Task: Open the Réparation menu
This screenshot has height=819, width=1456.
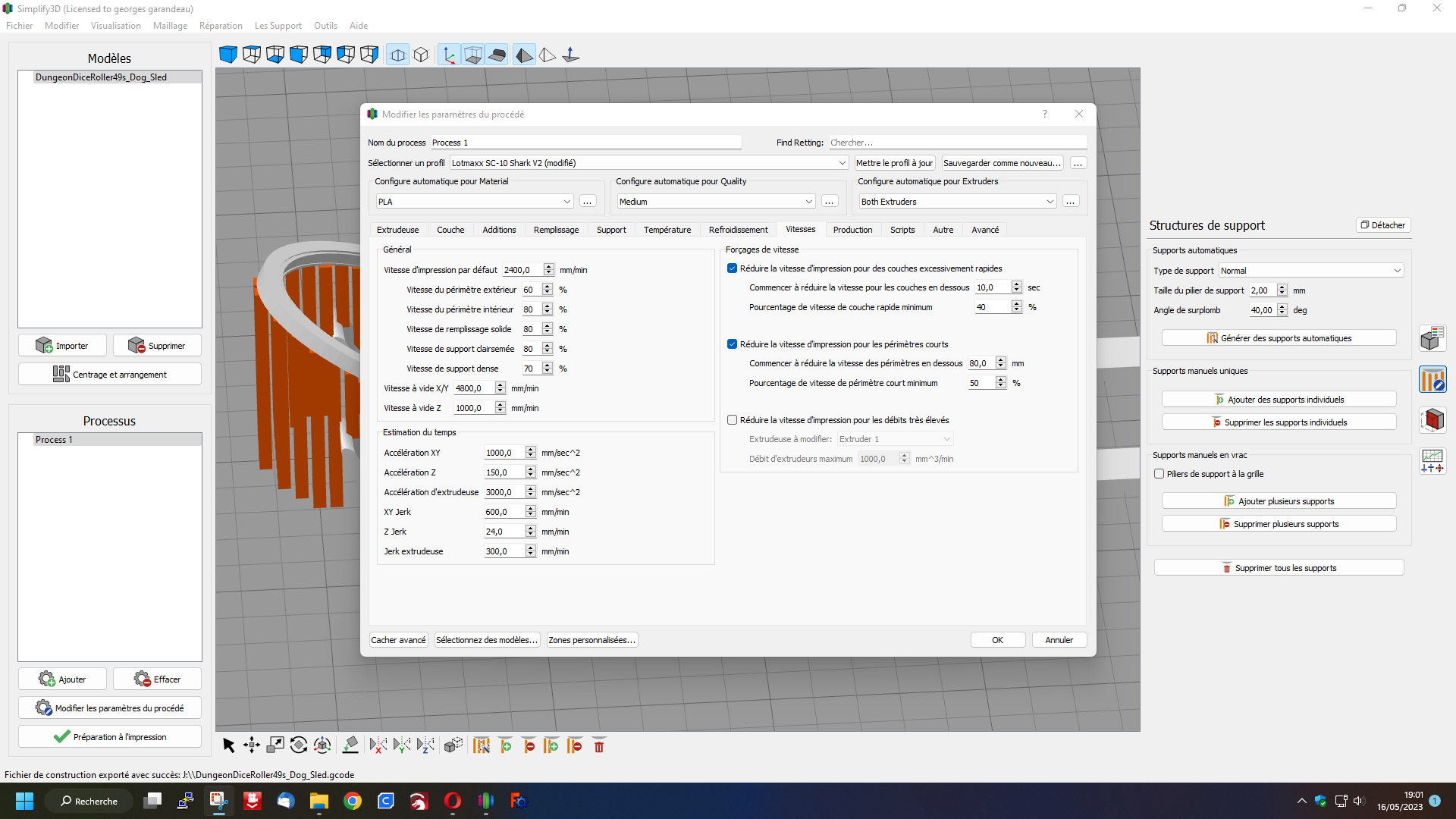Action: 221,26
